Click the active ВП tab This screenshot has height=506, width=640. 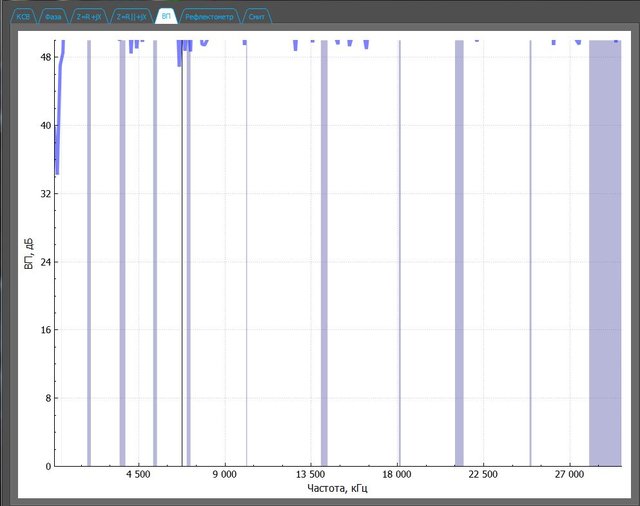[167, 17]
